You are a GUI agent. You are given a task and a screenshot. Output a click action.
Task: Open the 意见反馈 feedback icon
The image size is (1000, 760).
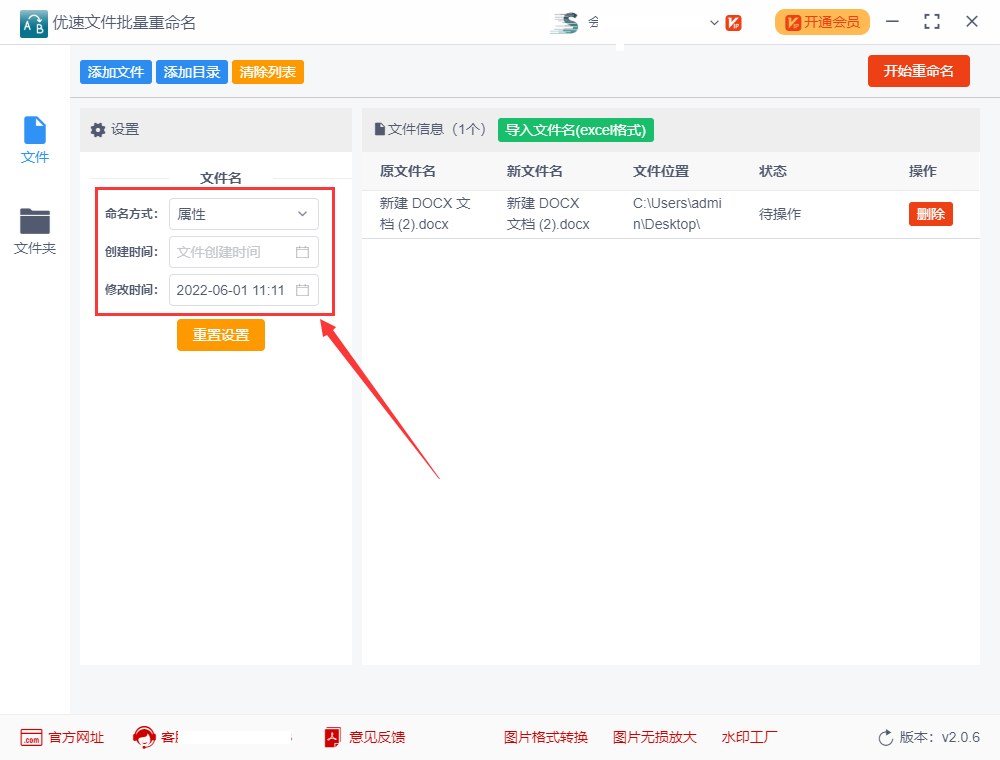click(x=331, y=737)
